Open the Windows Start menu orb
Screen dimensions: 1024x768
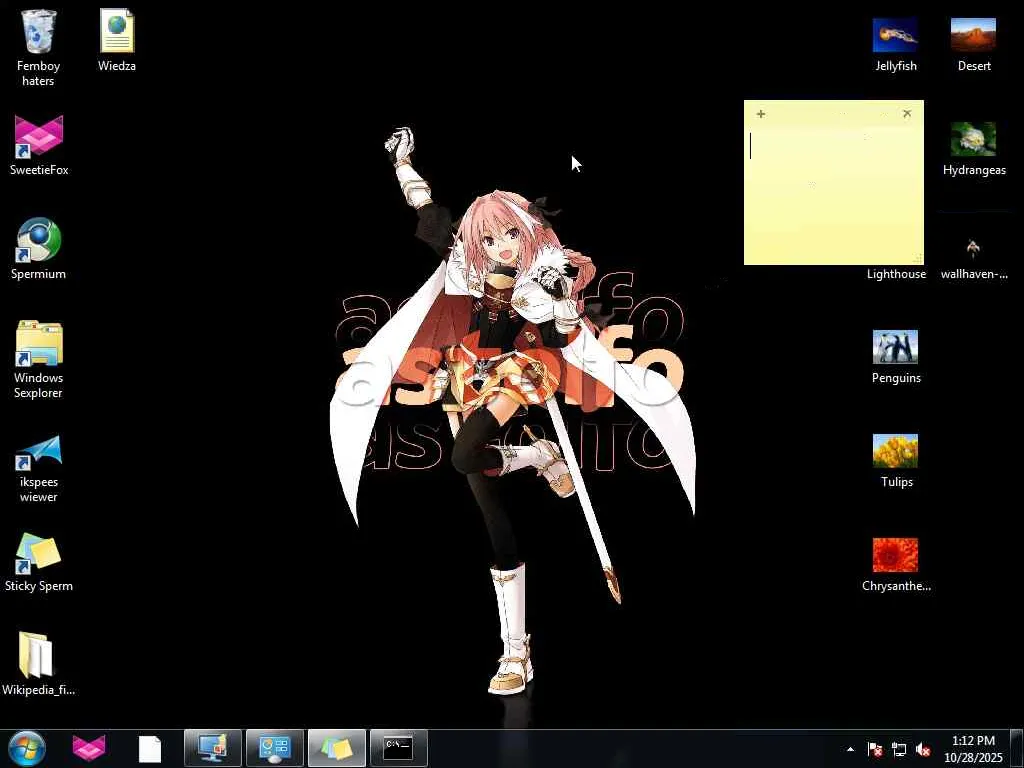27,749
